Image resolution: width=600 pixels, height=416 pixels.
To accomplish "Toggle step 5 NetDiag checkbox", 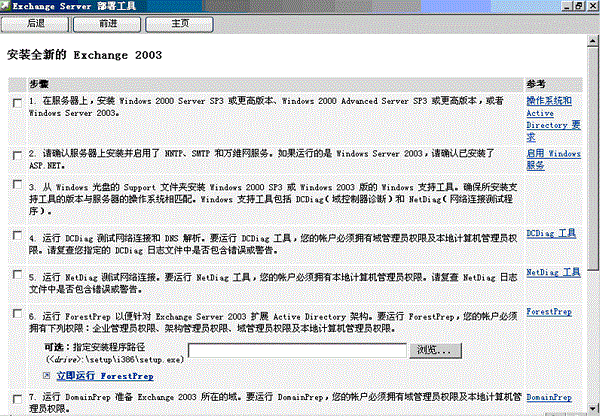I will click(17, 274).
